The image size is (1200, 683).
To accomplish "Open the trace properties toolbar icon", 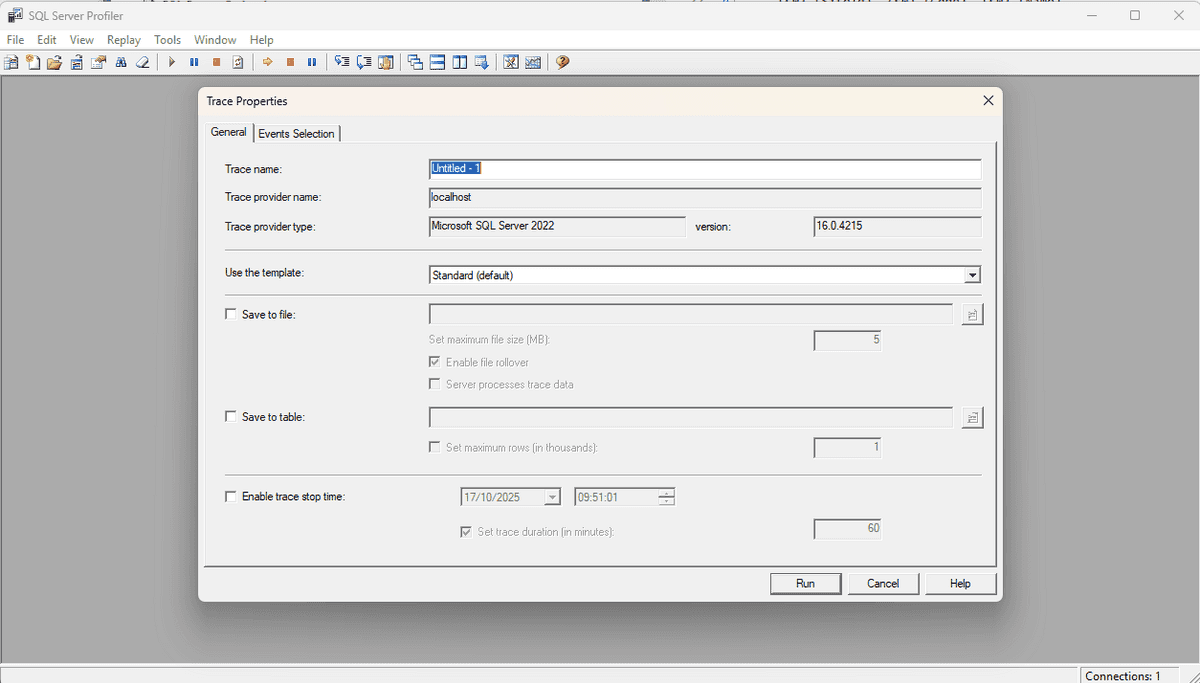I will tap(98, 61).
